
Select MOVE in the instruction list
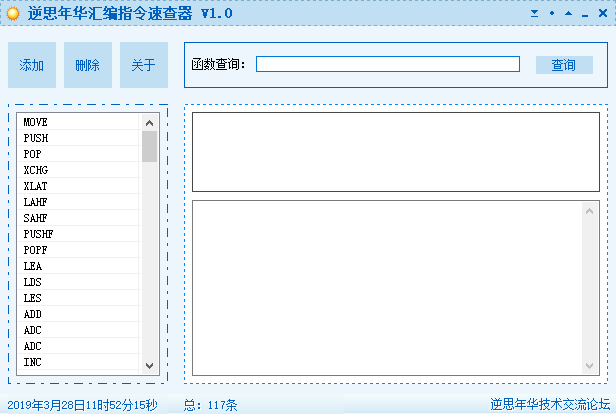pos(80,122)
